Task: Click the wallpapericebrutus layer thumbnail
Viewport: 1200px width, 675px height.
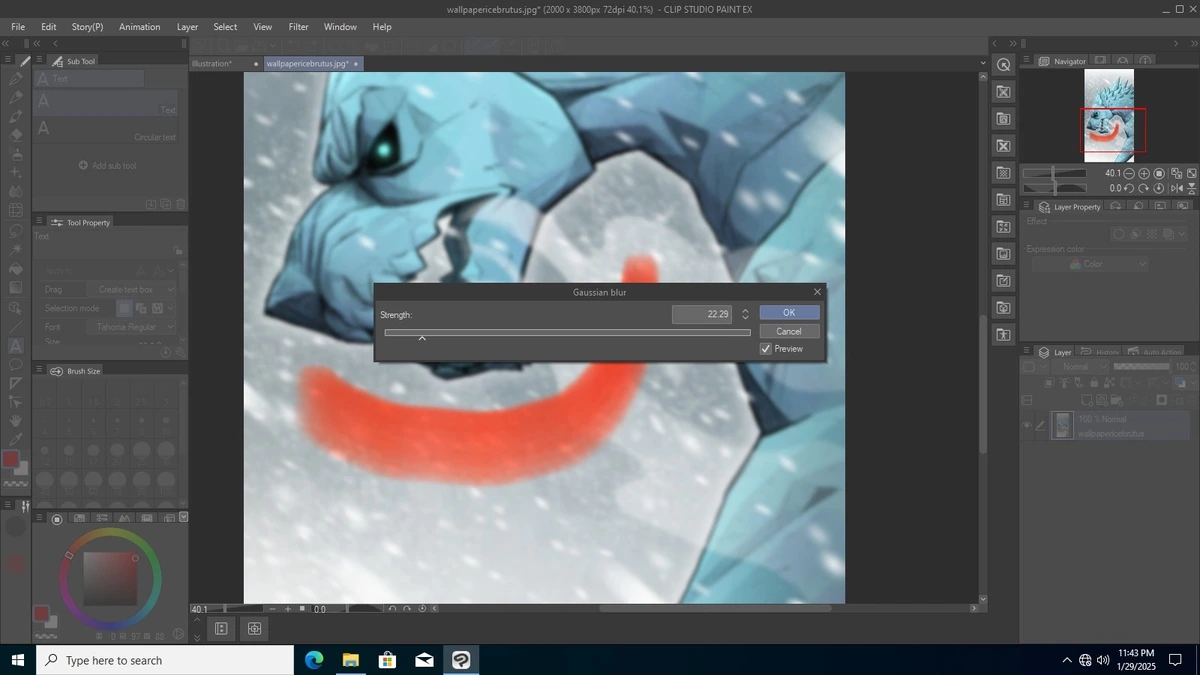Action: [1062, 426]
